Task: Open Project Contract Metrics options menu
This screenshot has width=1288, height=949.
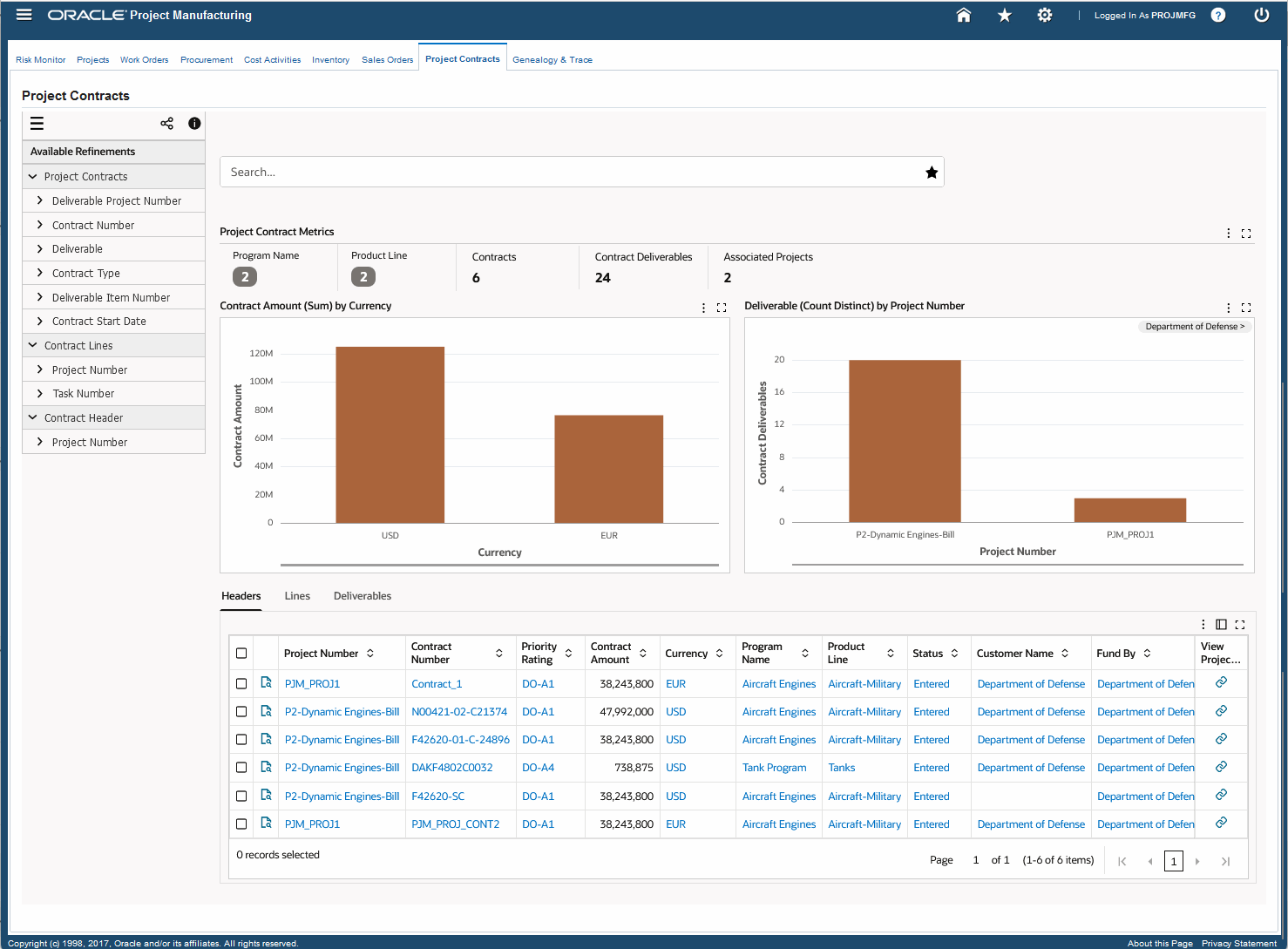Action: tap(1229, 233)
